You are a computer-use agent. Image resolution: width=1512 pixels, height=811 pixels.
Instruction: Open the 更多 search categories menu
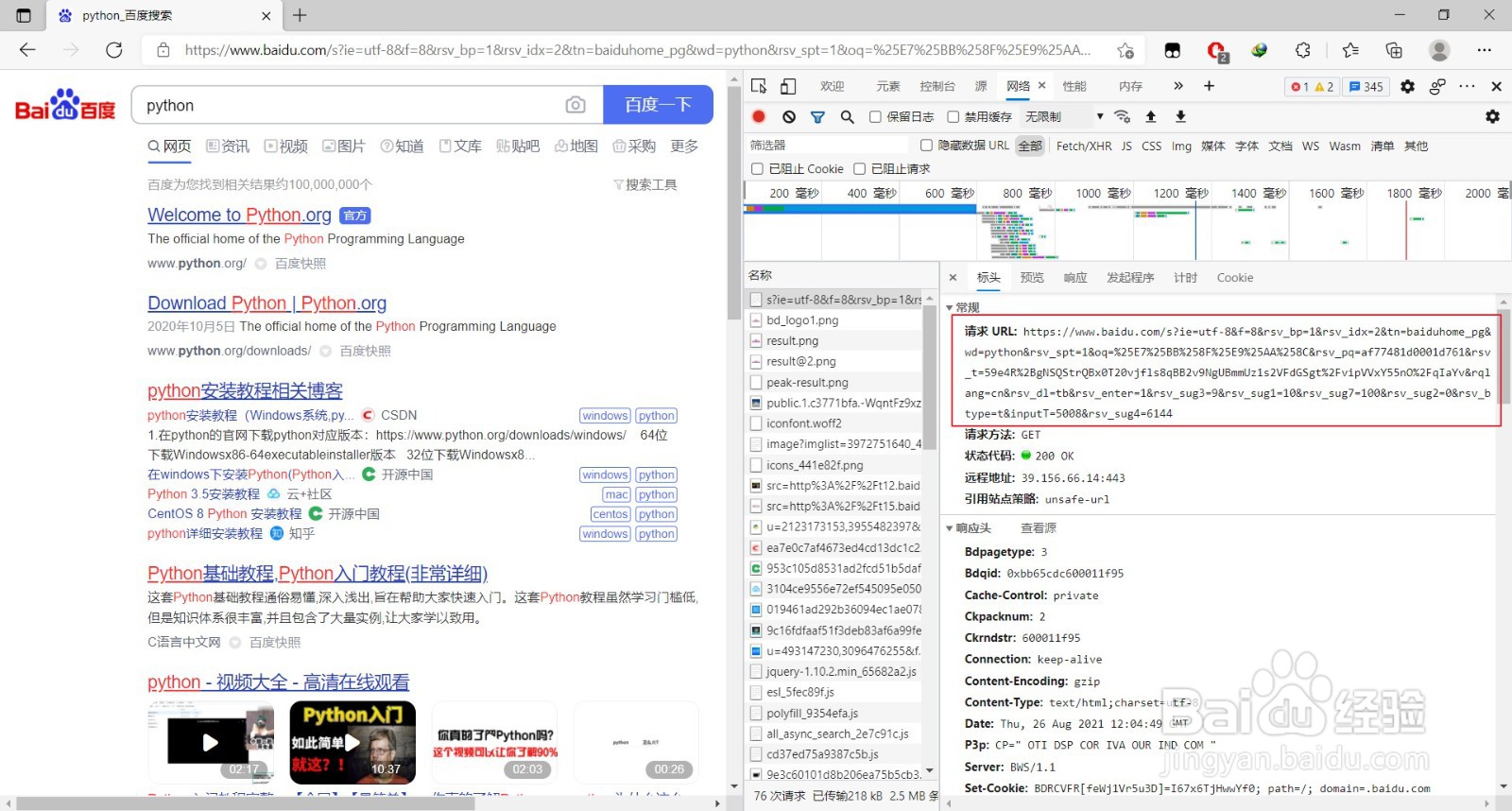(684, 146)
